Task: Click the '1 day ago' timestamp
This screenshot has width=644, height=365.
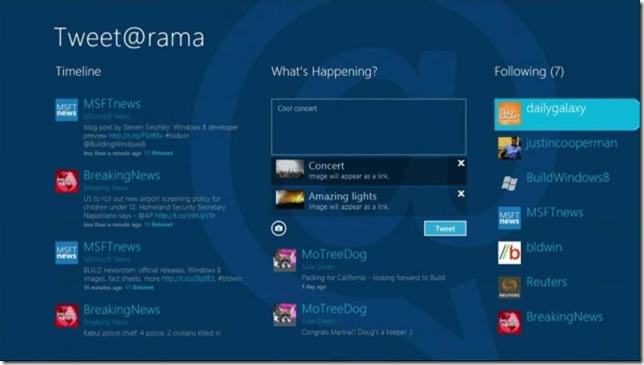Action: click(x=314, y=287)
